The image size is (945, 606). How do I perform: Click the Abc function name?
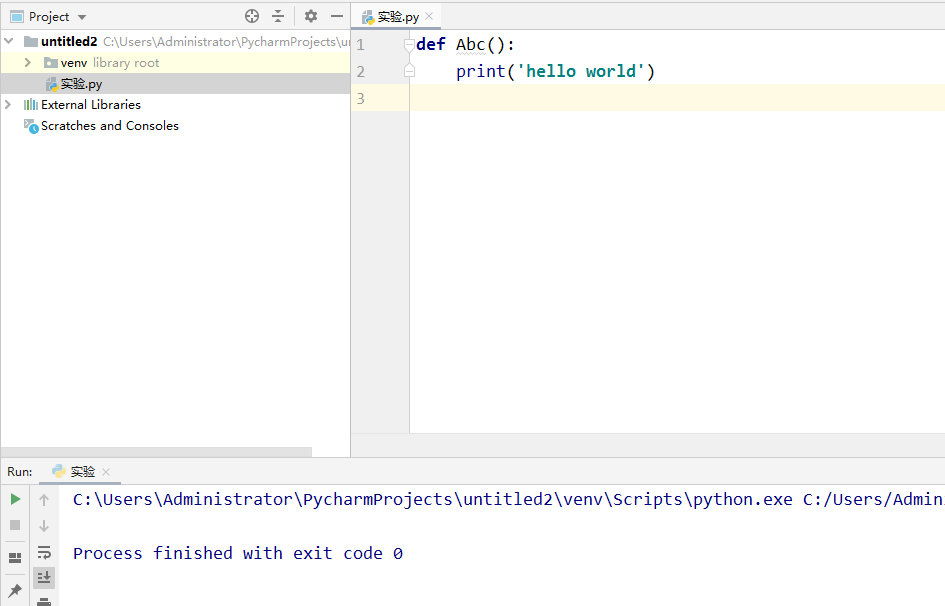(470, 45)
